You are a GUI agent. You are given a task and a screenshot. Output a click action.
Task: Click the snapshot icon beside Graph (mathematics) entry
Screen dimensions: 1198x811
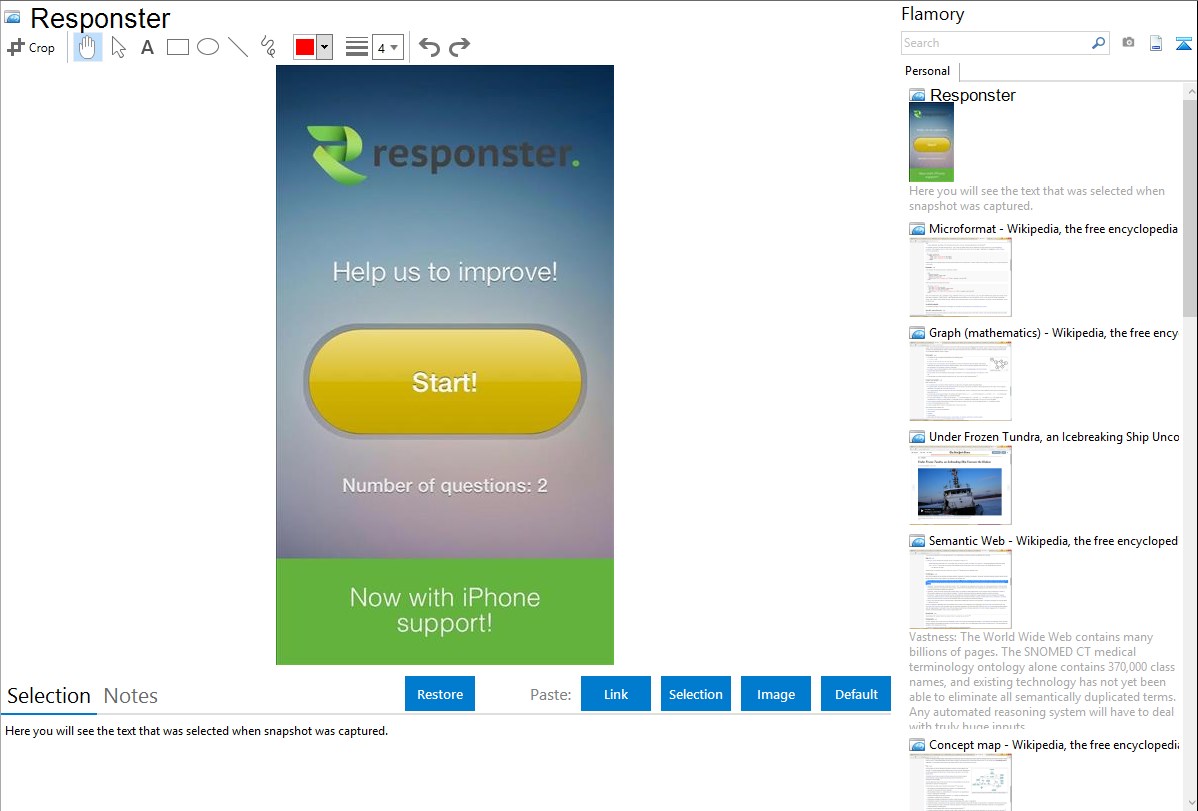[917, 333]
